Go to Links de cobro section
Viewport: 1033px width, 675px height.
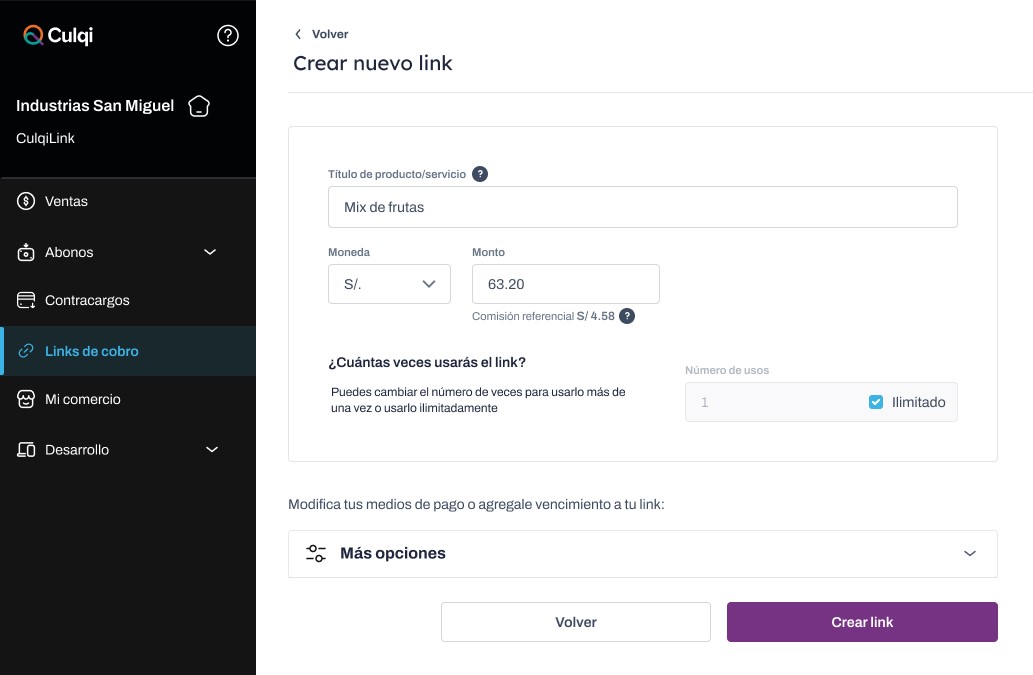tap(91, 351)
